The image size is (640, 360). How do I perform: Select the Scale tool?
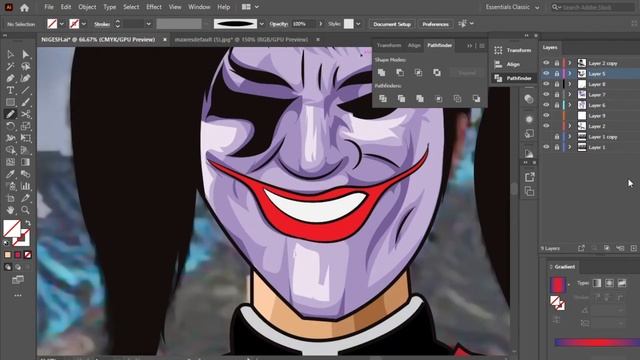(x=25, y=126)
